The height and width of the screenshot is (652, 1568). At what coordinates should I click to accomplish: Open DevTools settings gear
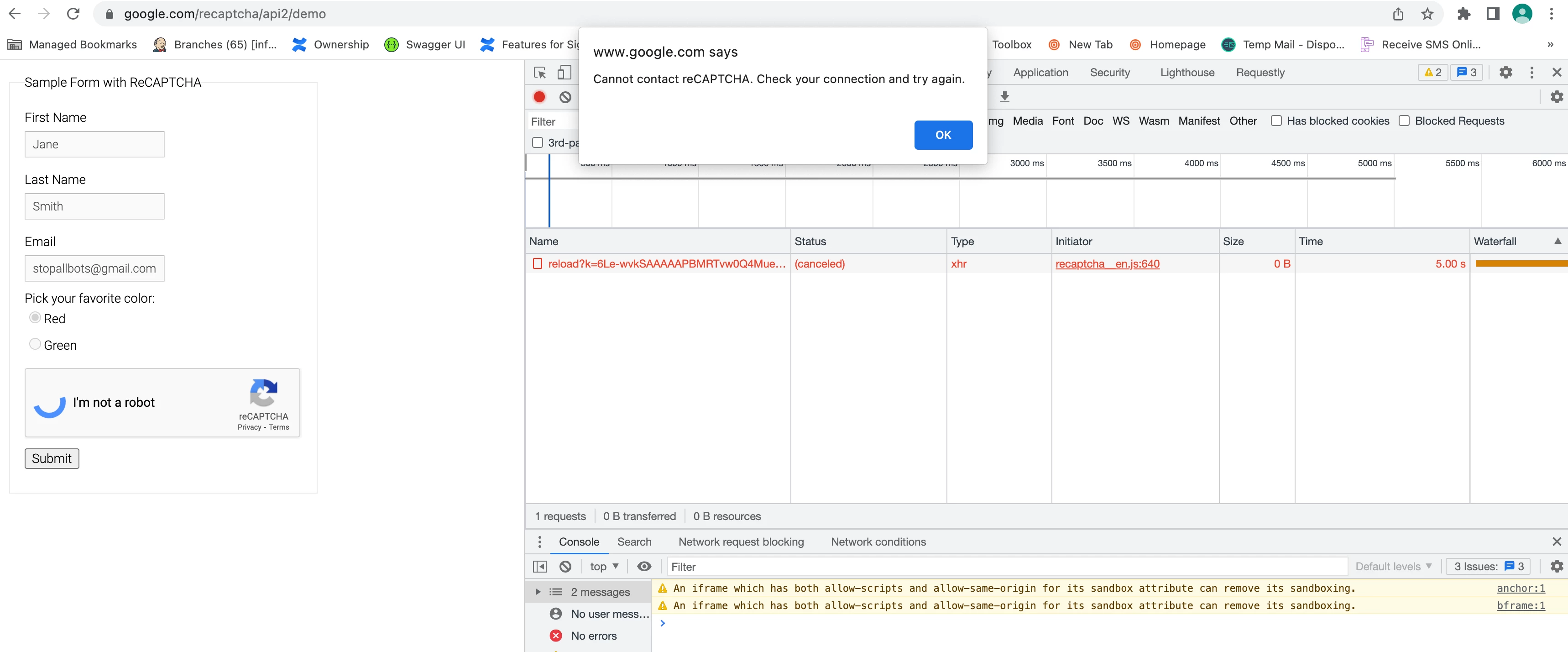[1506, 73]
